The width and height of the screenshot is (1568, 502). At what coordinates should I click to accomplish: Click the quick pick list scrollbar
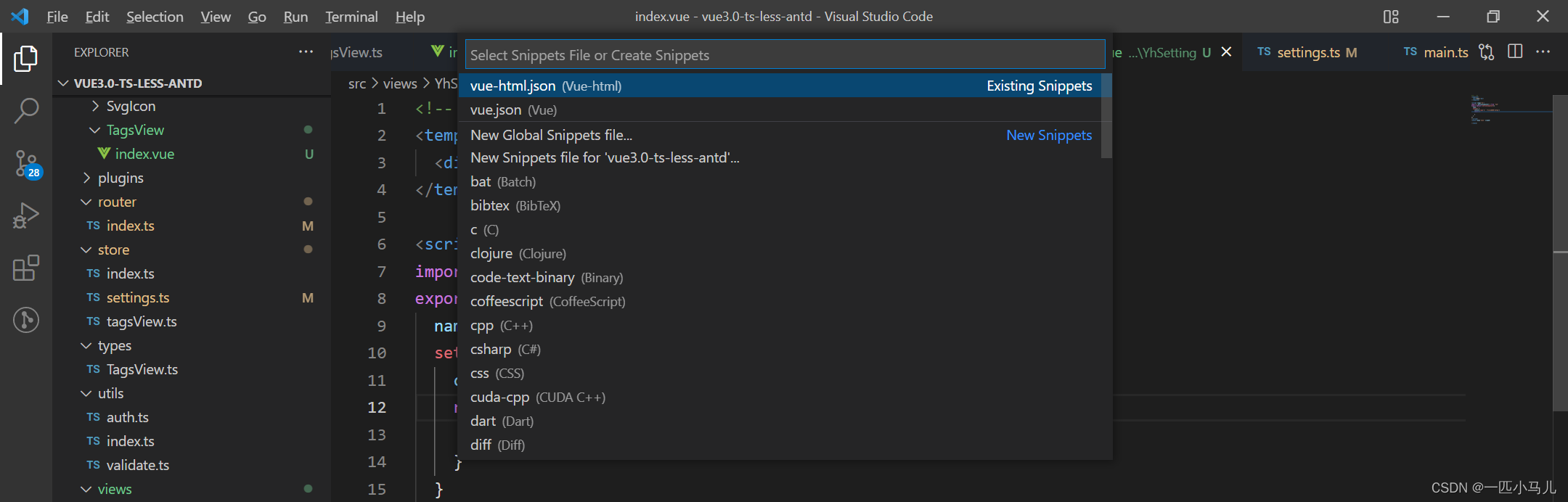(1106, 116)
